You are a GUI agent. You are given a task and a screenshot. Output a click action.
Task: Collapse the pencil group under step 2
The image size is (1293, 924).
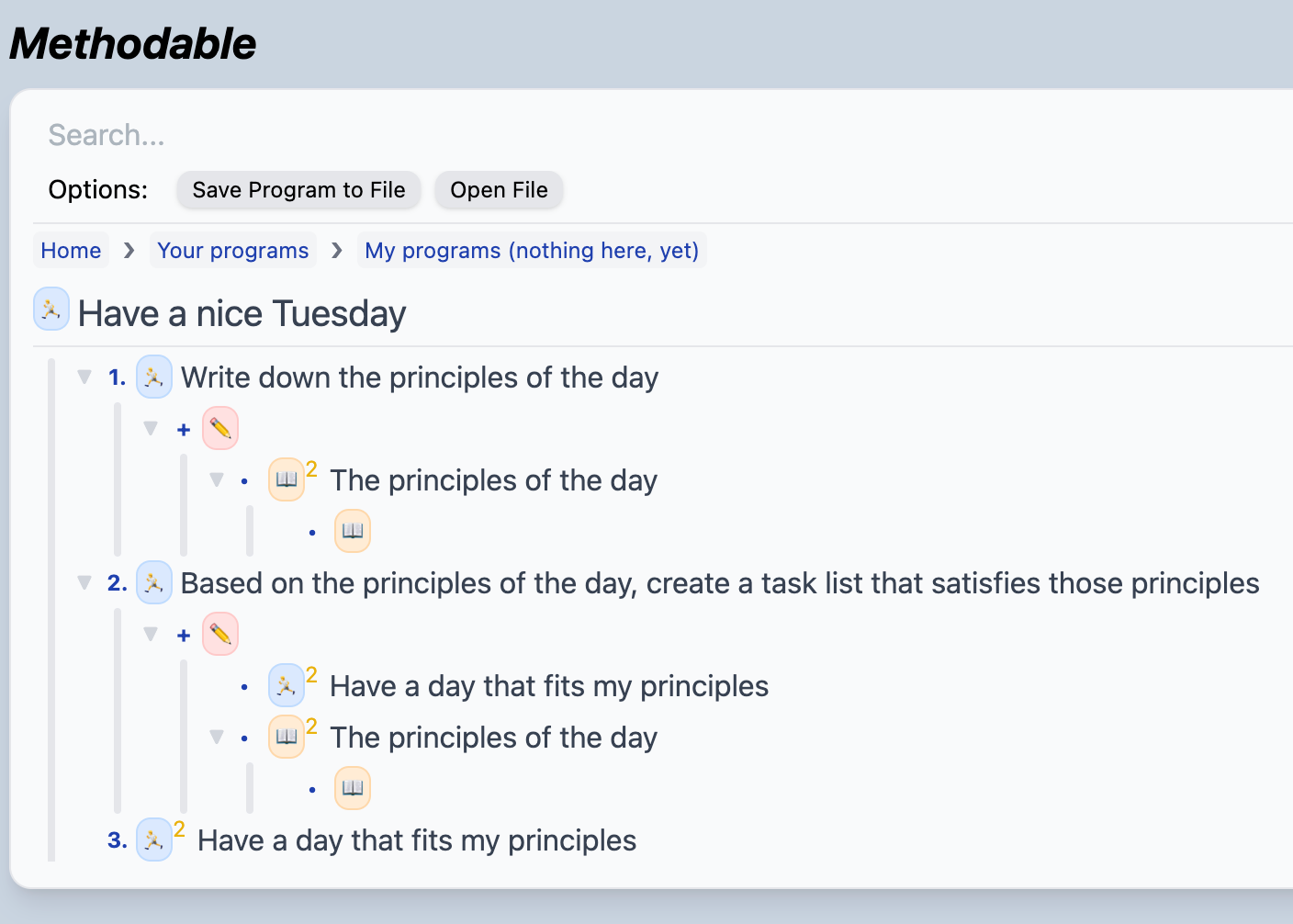tap(151, 634)
